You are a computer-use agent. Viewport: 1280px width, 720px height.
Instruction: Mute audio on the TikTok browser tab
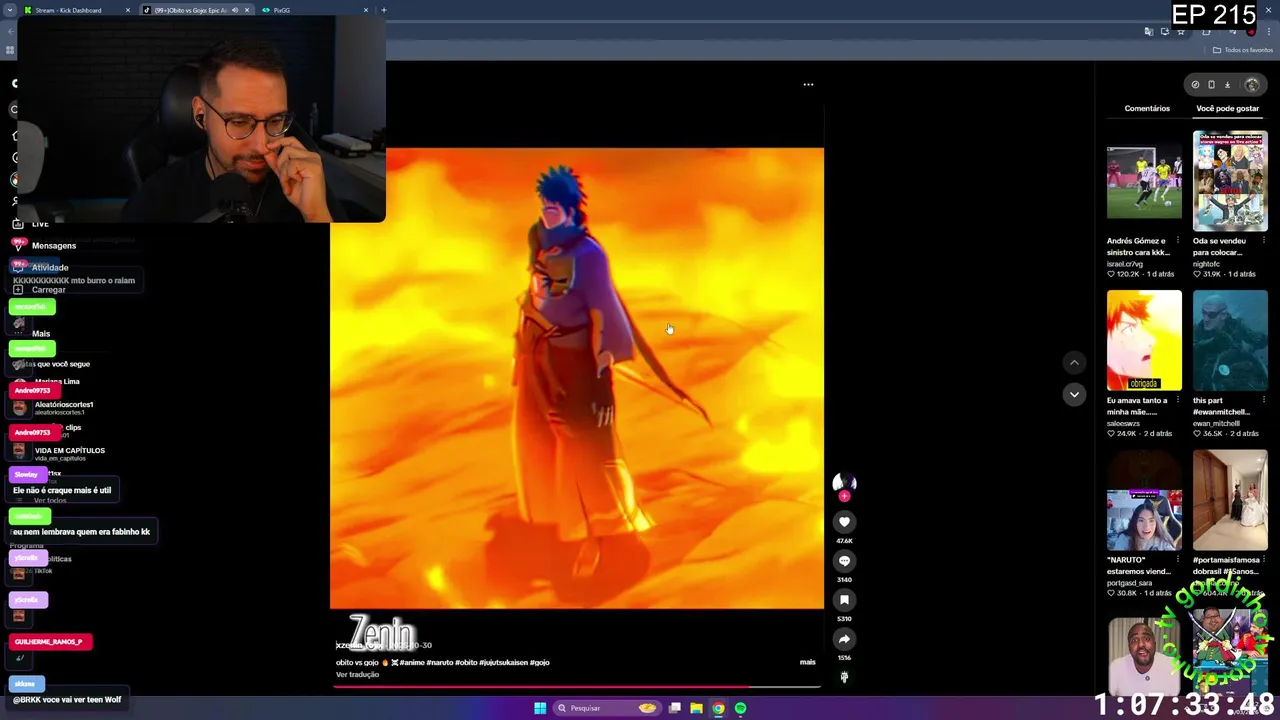click(x=235, y=10)
